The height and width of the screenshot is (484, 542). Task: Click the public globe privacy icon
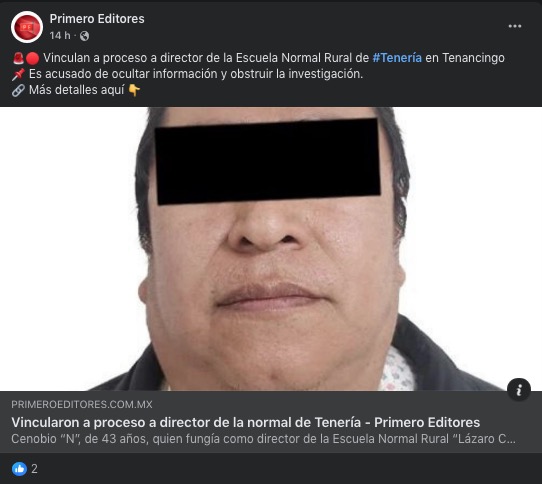84,36
